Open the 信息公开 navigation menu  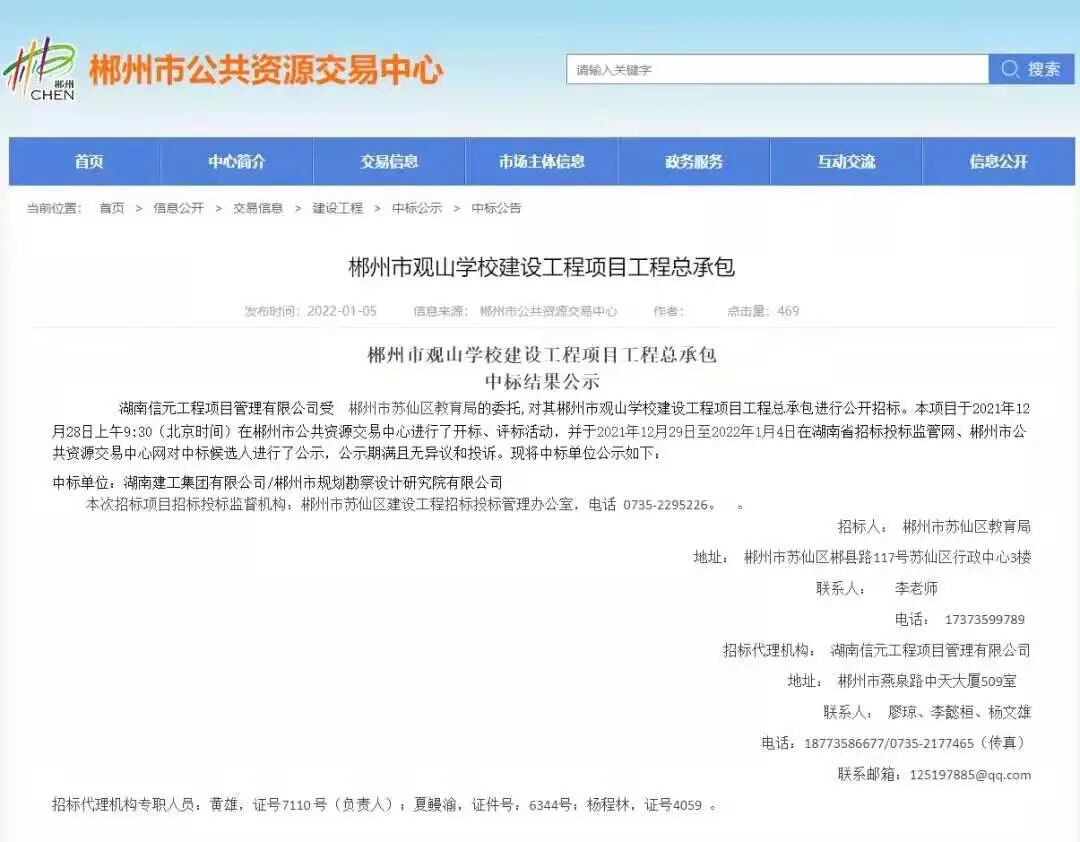(998, 161)
